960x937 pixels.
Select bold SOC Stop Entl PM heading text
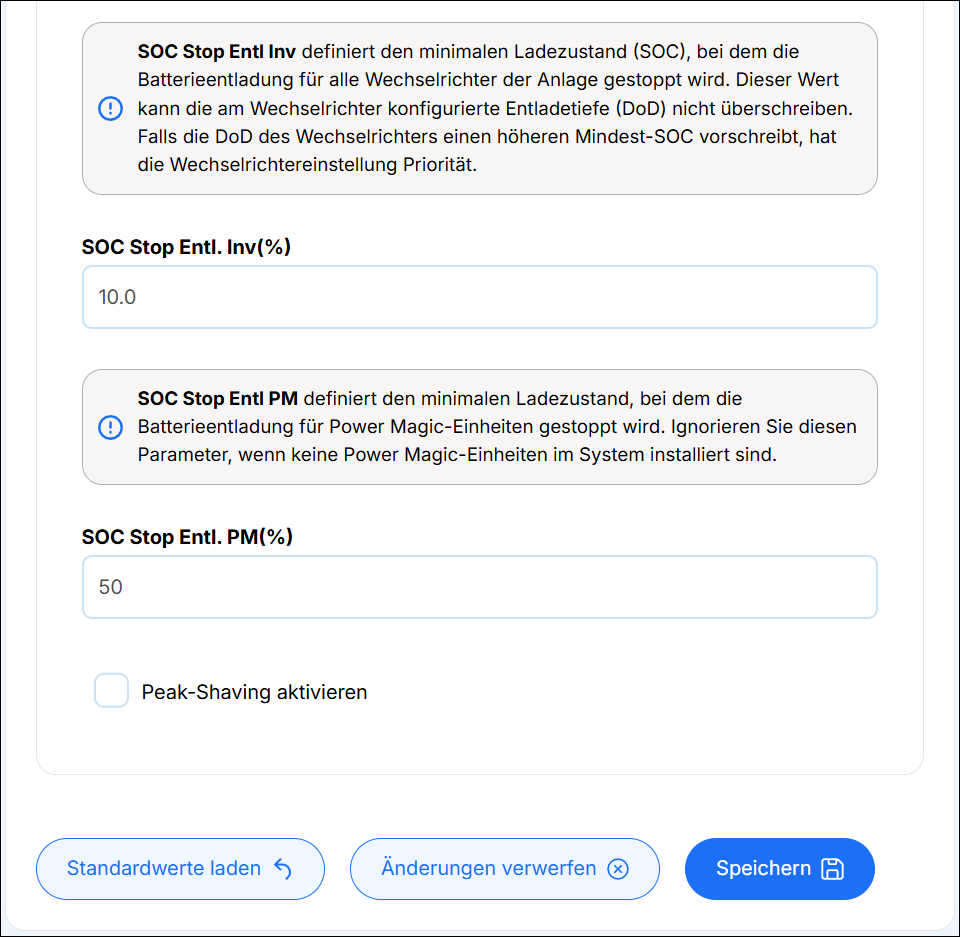pos(218,399)
